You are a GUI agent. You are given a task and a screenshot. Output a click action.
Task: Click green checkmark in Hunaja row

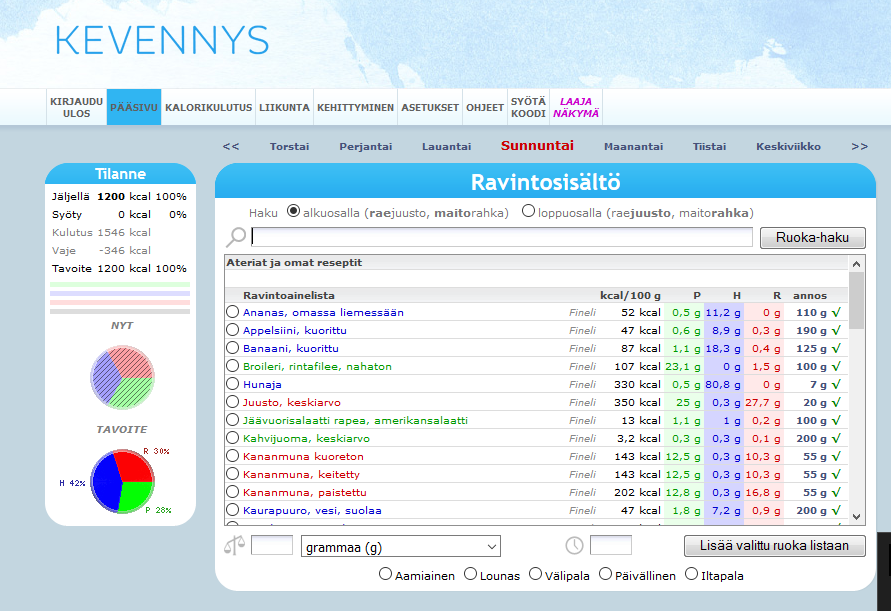[x=836, y=384]
